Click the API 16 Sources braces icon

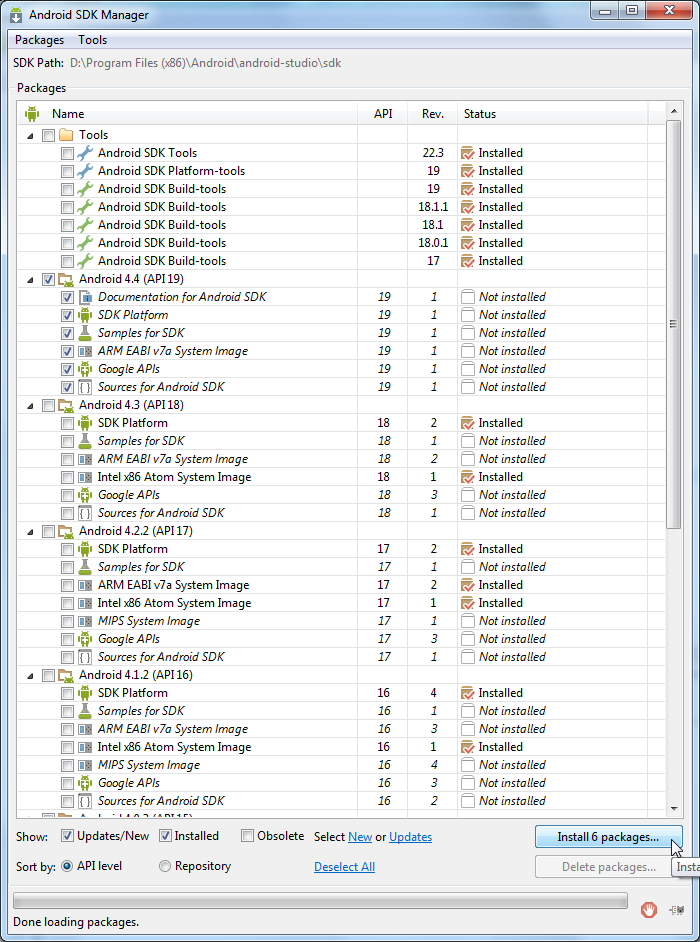85,801
